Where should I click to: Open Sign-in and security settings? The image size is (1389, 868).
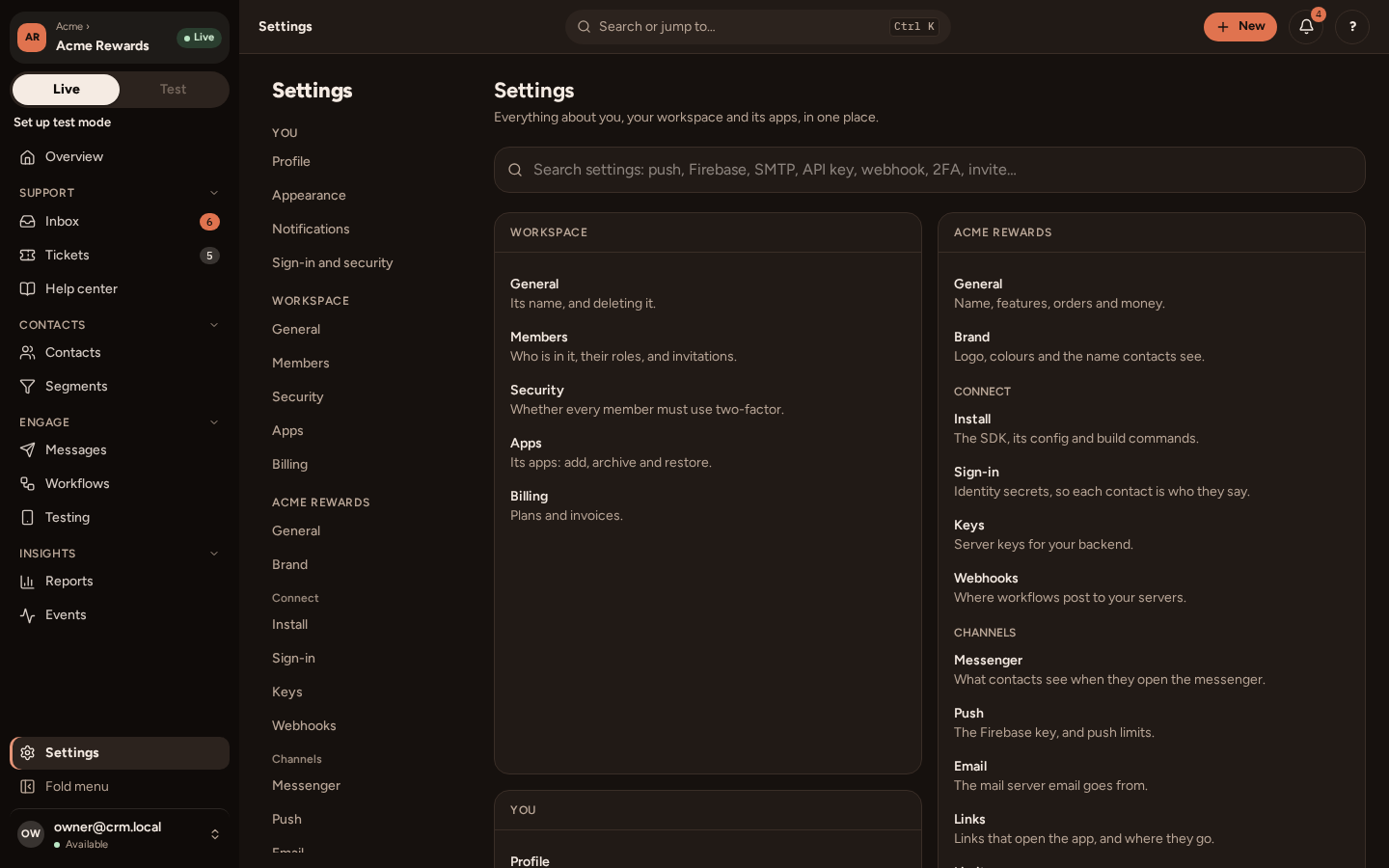333,263
